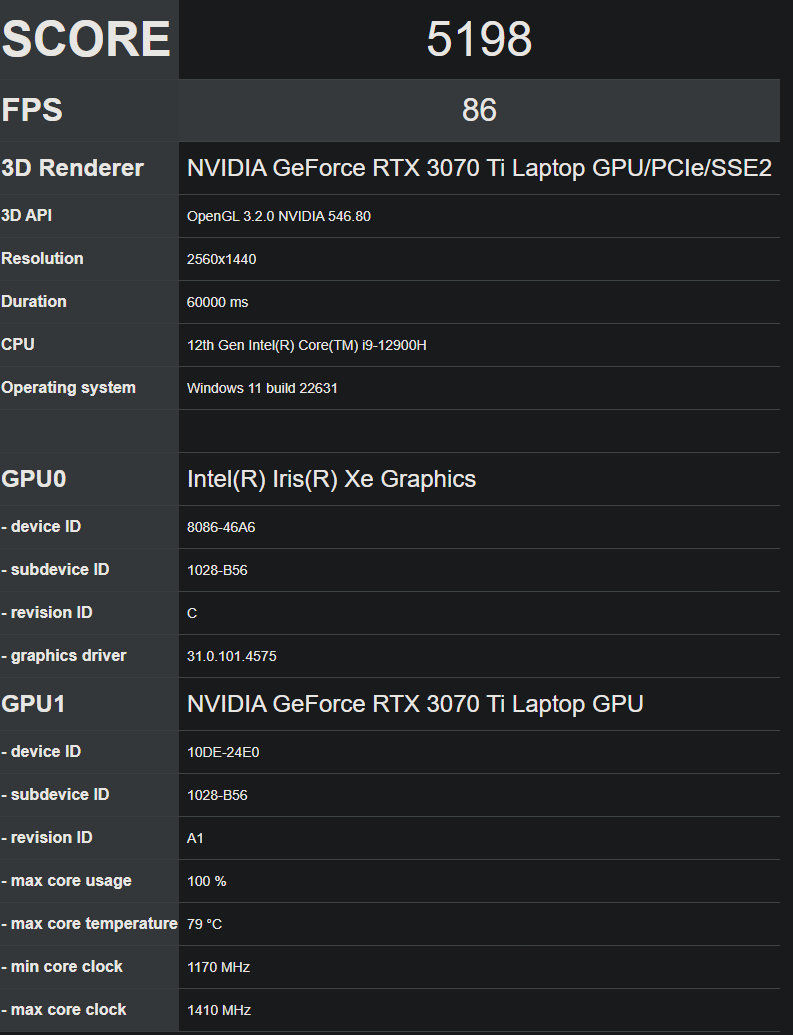Click the GPU1 RTX 3070 Ti Laptop heading
Image resolution: width=793 pixels, height=1035 pixels.
pyautogui.click(x=415, y=704)
